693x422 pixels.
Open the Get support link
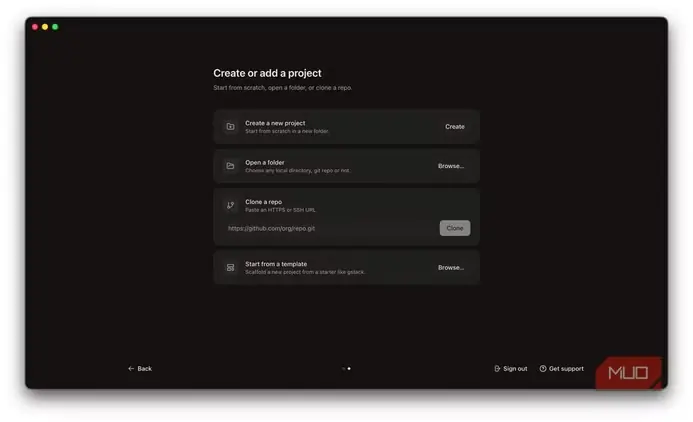pos(561,369)
